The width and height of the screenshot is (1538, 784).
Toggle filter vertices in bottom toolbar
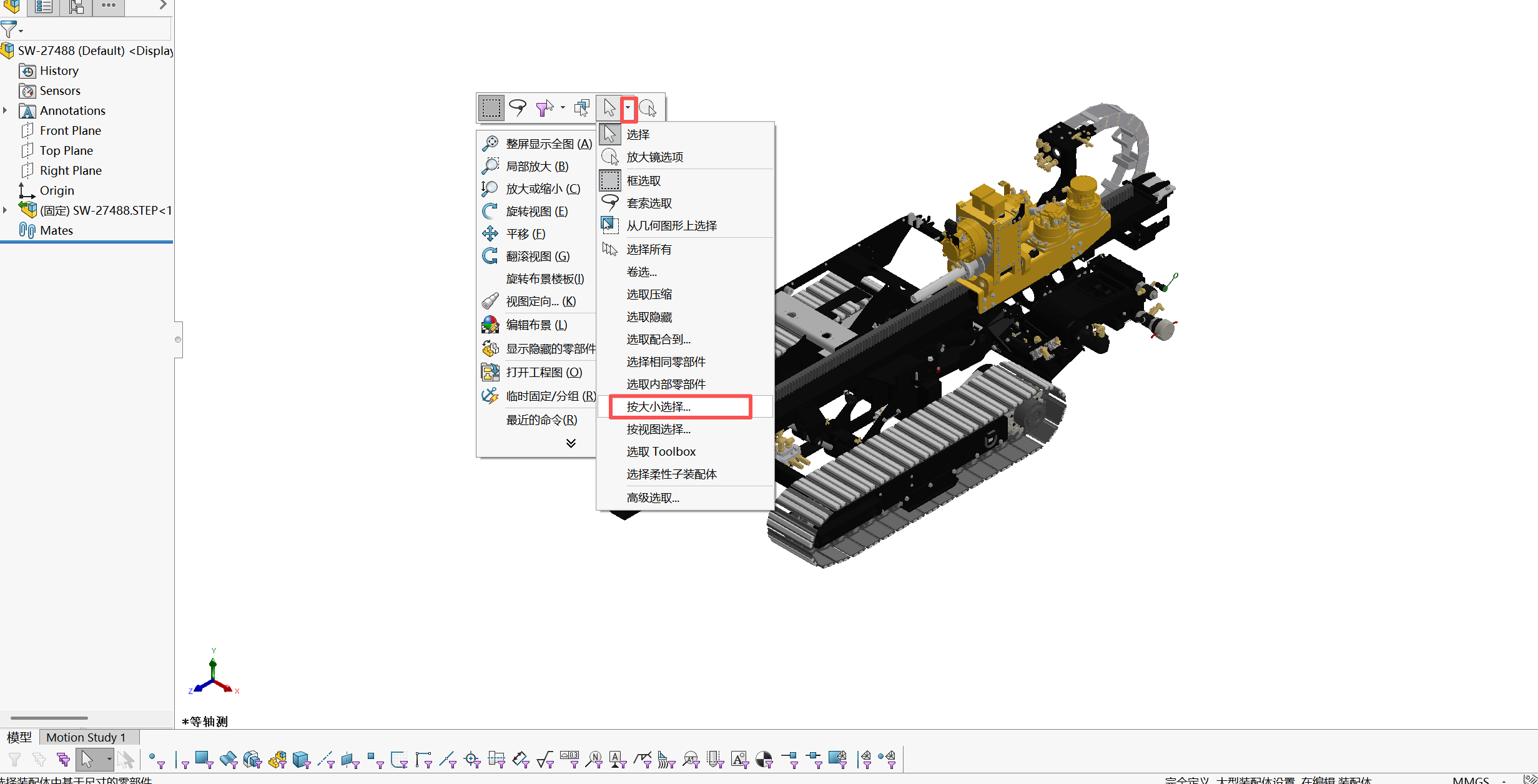pyautogui.click(x=156, y=759)
